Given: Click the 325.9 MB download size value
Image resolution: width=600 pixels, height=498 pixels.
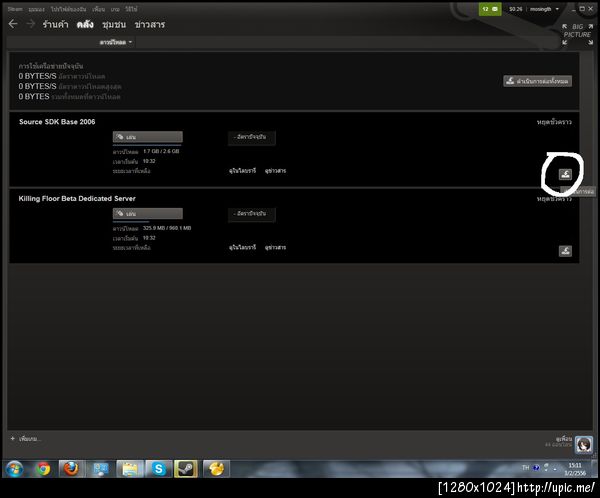Looking at the screenshot, I should pos(167,228).
